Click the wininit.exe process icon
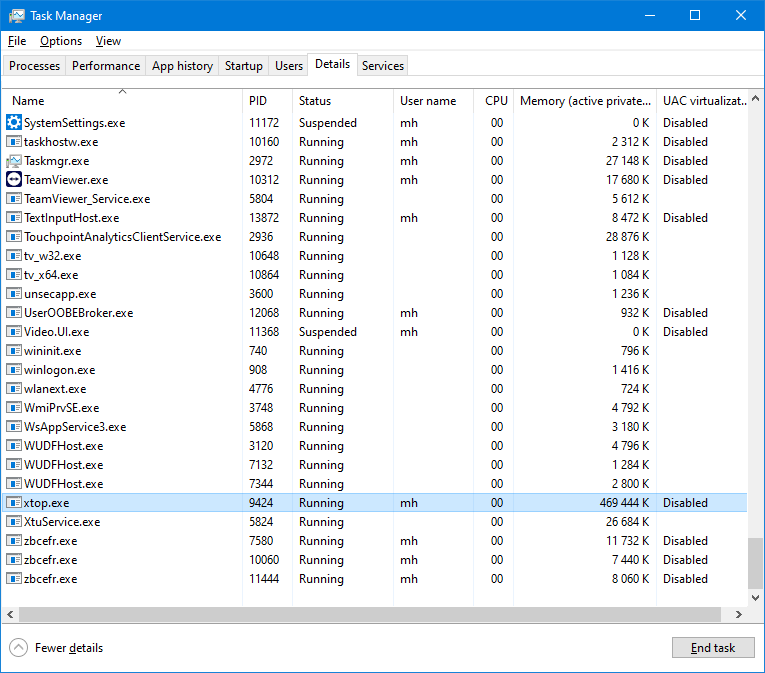This screenshot has height=673, width=765. point(14,351)
